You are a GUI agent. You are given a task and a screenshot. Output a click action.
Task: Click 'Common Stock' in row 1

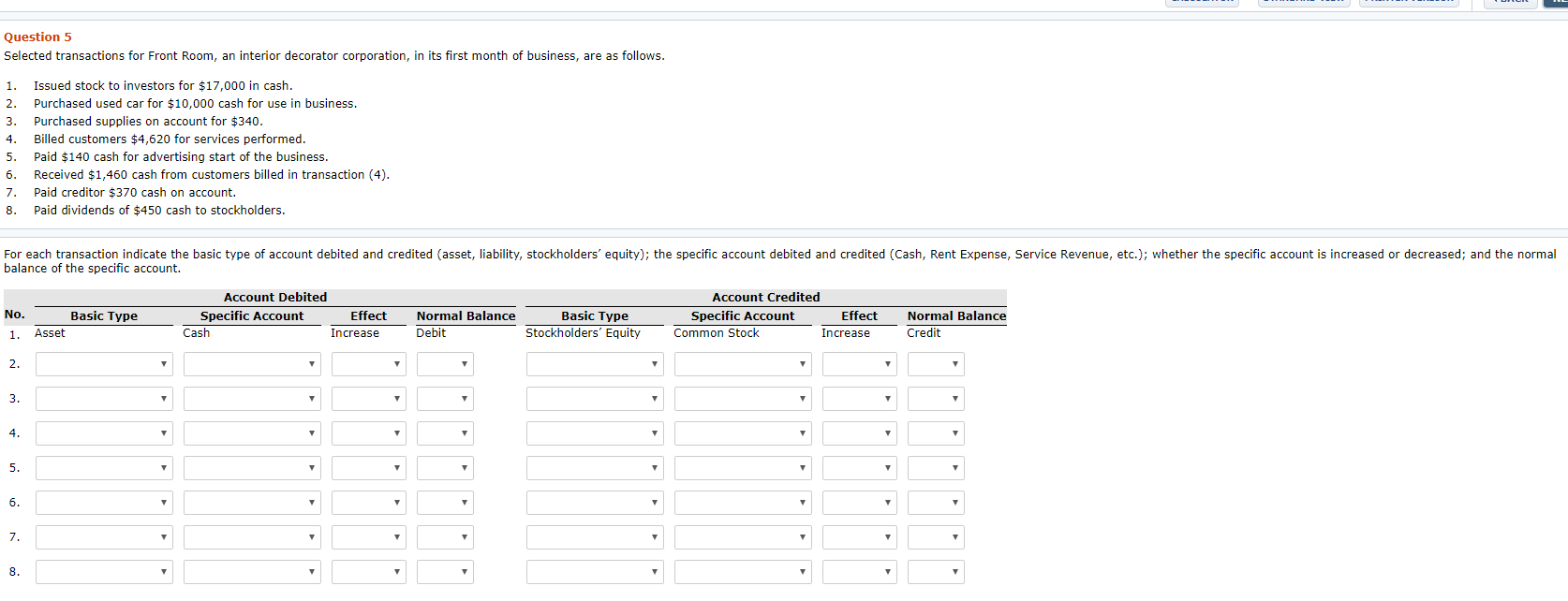click(x=717, y=333)
